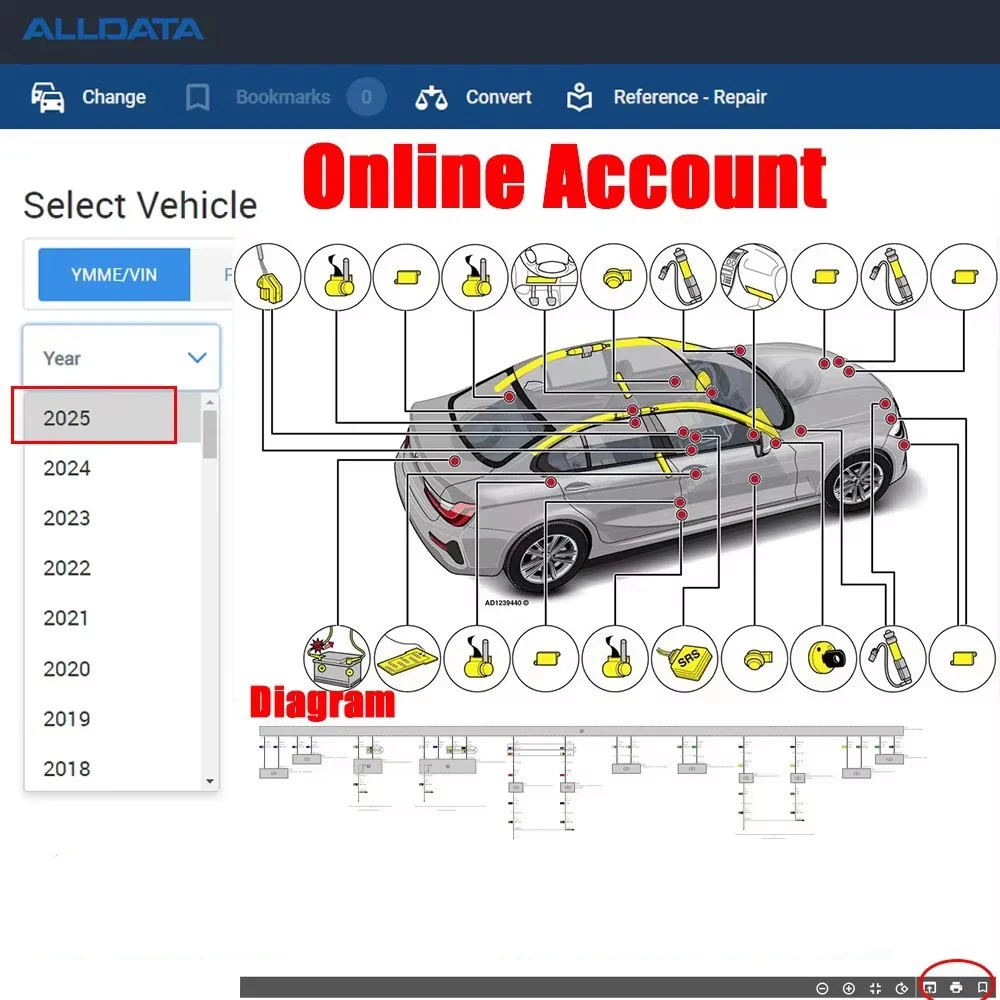Pick 2019 from the year options

click(67, 718)
